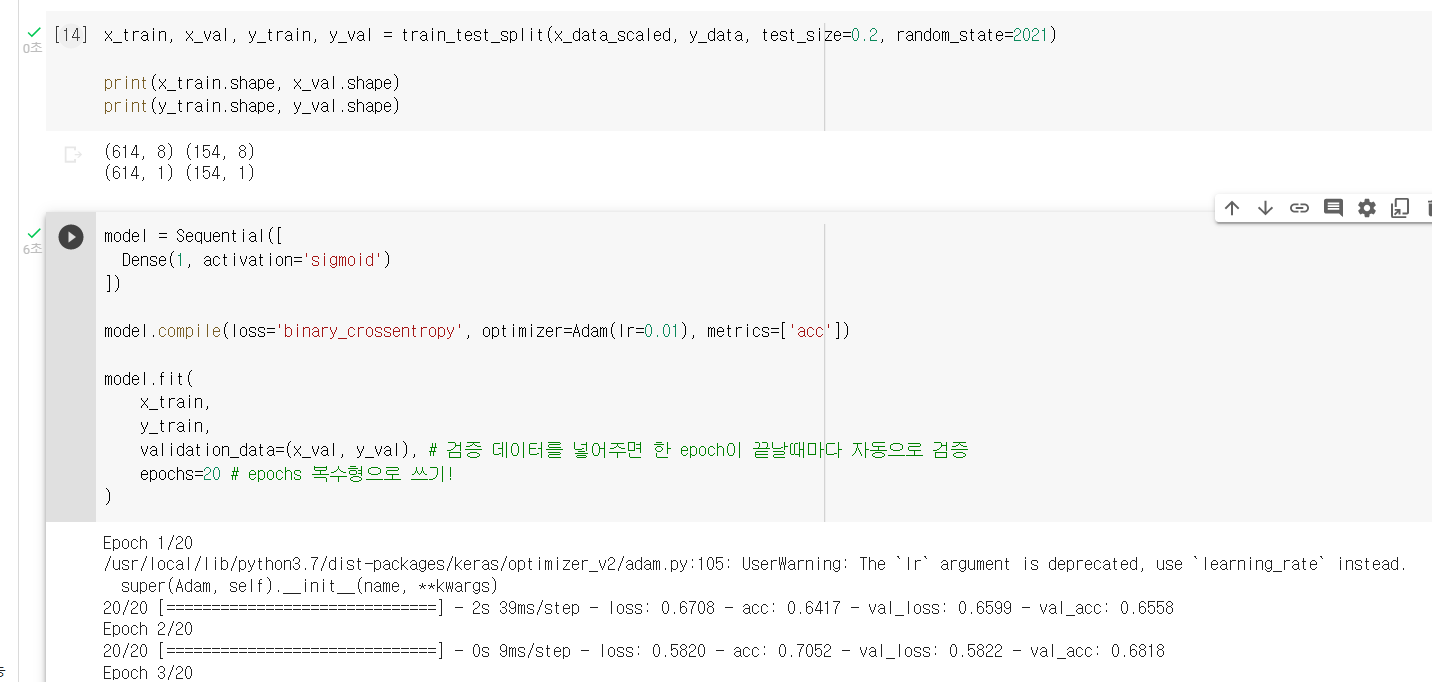1432x682 pixels.
Task: Click the x_train, argument line in model.fit
Action: coord(175,402)
